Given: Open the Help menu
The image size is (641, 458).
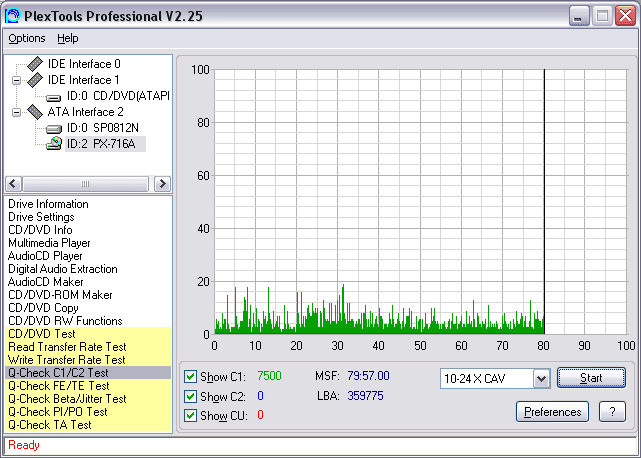Looking at the screenshot, I should pyautogui.click(x=67, y=38).
